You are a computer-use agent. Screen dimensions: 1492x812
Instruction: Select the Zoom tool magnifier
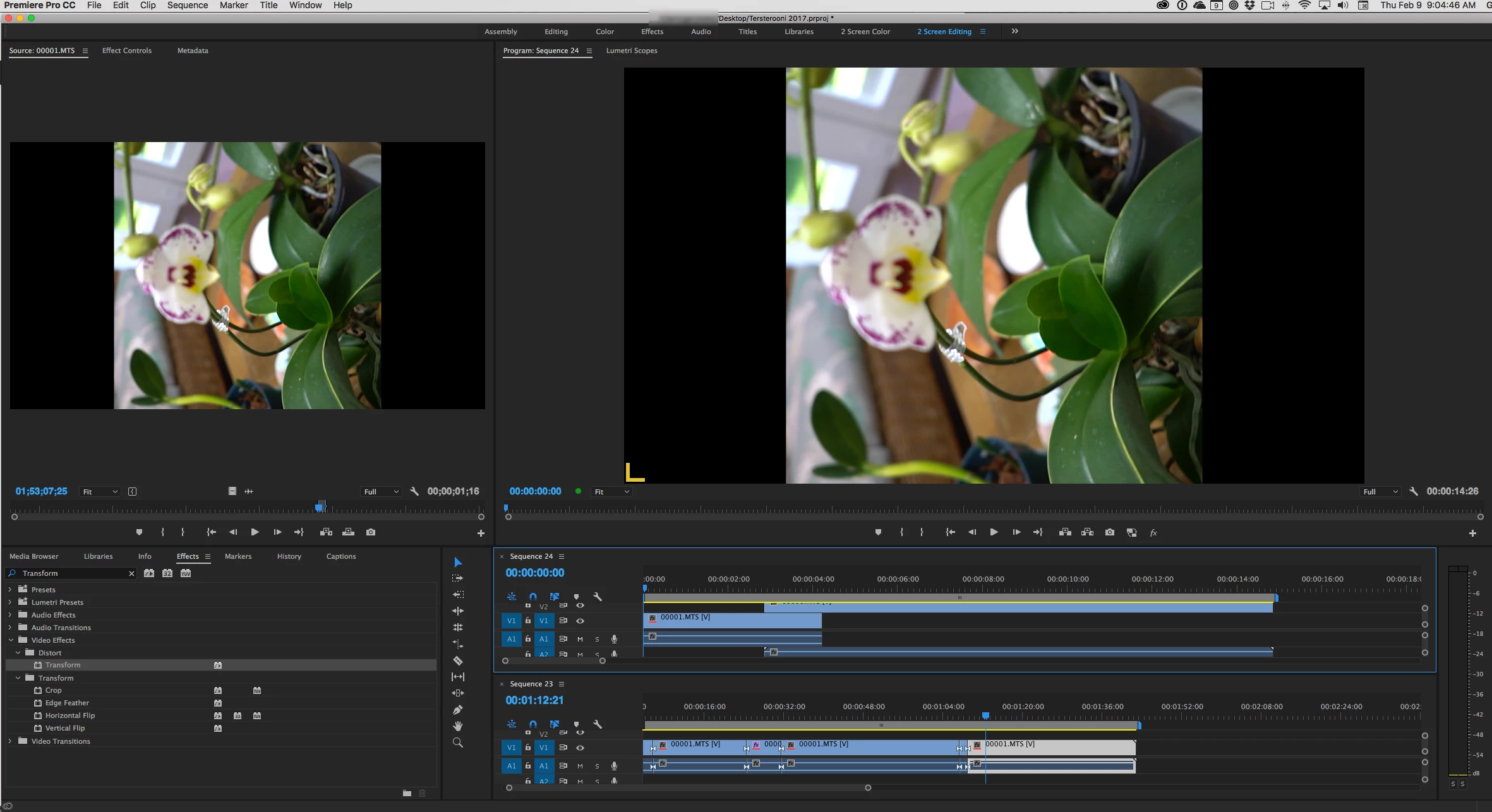[458, 743]
